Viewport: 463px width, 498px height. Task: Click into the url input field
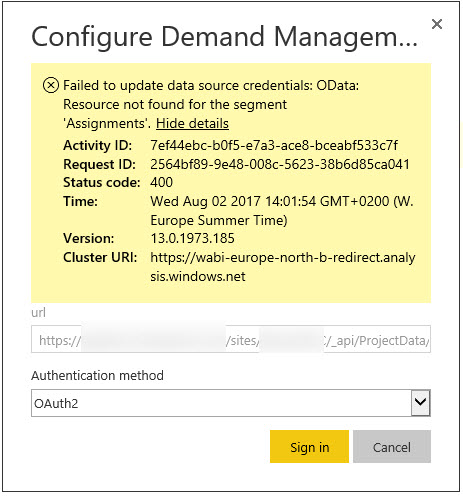231,339
